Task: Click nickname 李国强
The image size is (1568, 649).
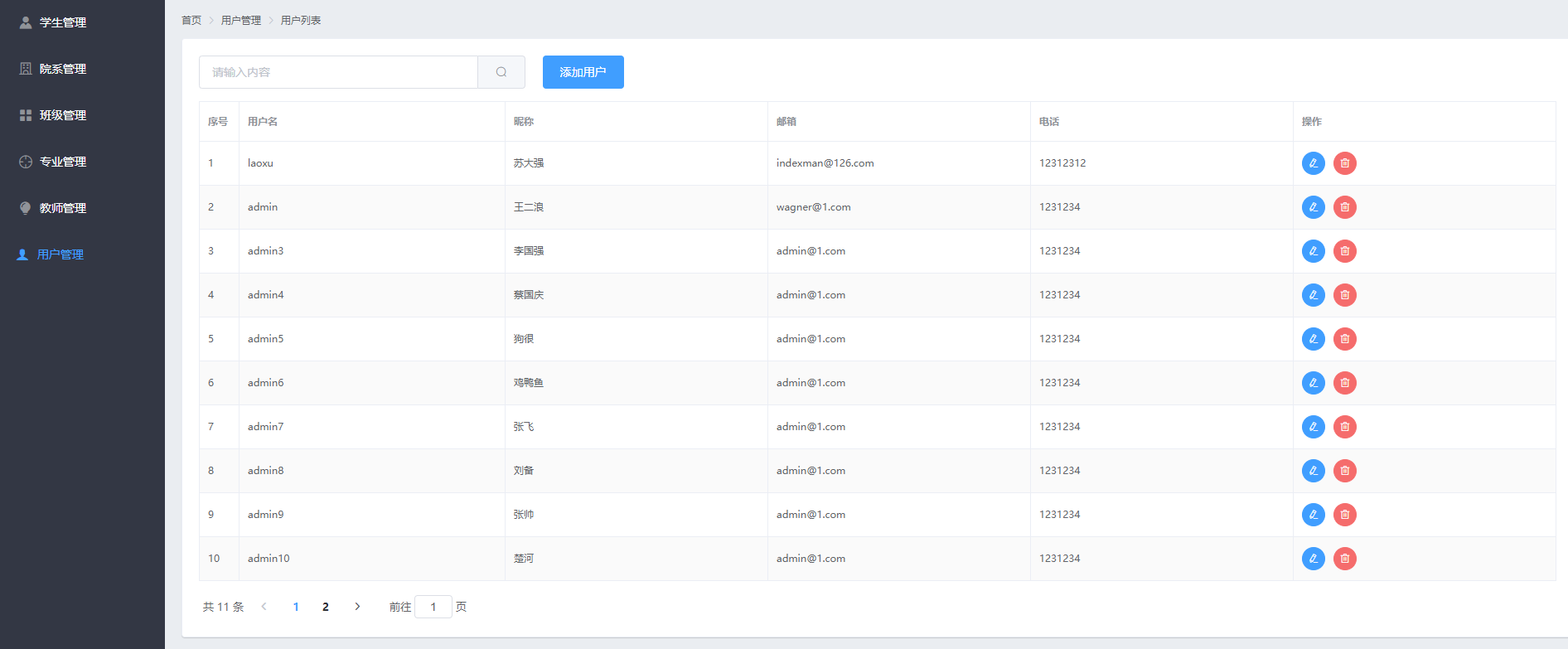Action: (x=529, y=251)
